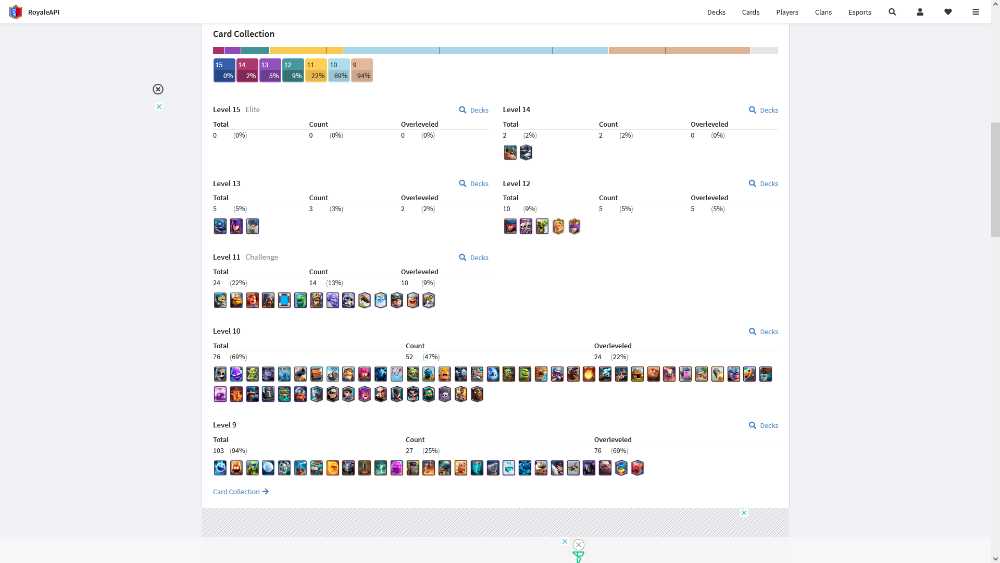1000x563 pixels.
Task: Open Decks search for Level 15
Action: [473, 110]
